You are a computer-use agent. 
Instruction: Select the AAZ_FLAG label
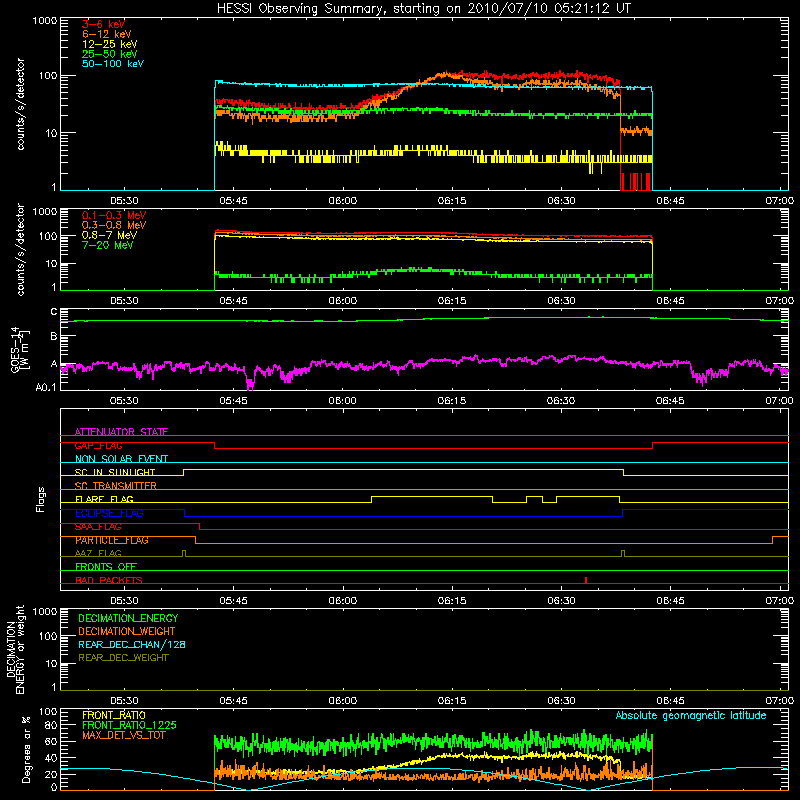click(x=98, y=553)
